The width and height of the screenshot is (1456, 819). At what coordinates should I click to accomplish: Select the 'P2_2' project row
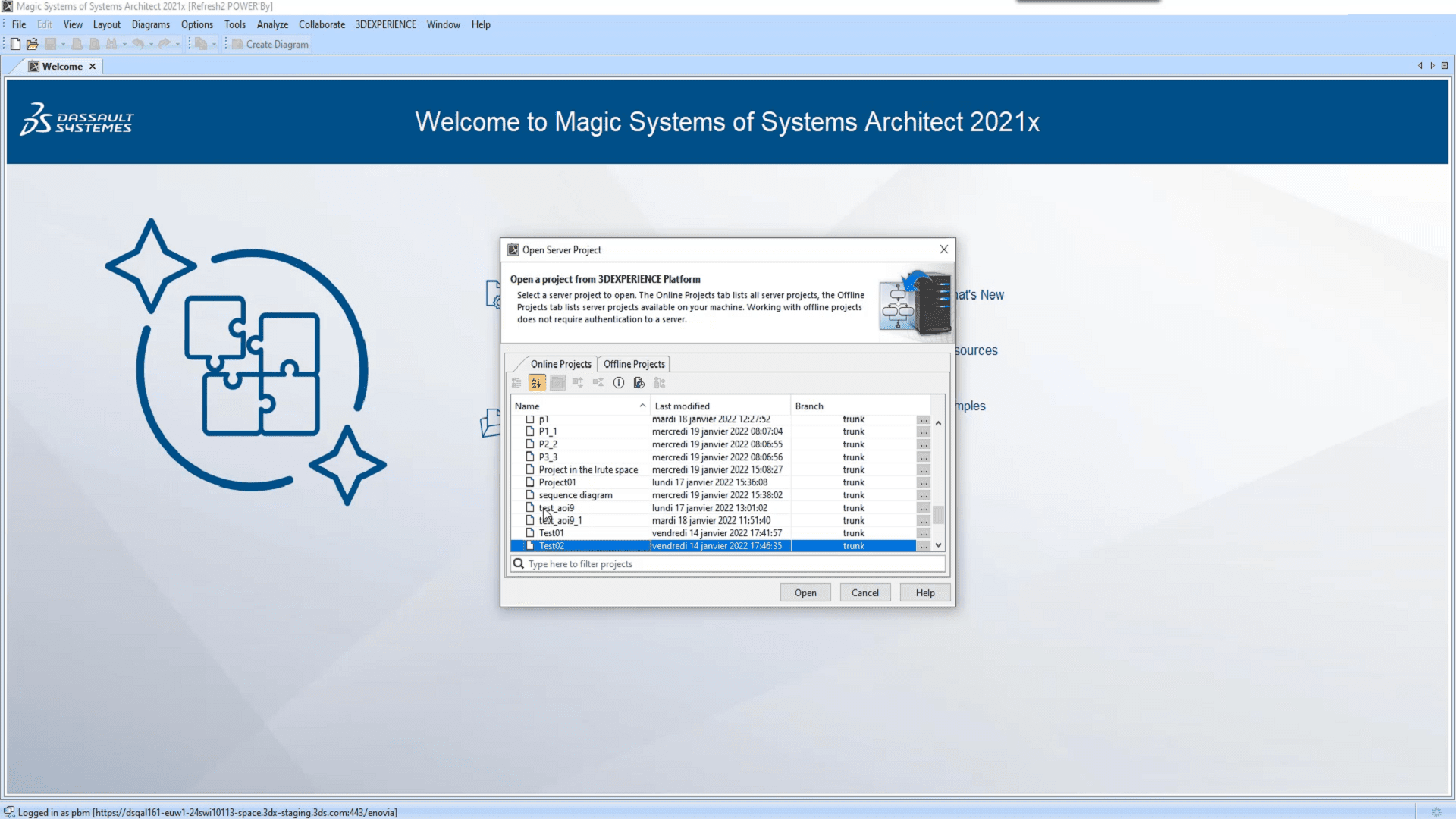tap(713, 444)
